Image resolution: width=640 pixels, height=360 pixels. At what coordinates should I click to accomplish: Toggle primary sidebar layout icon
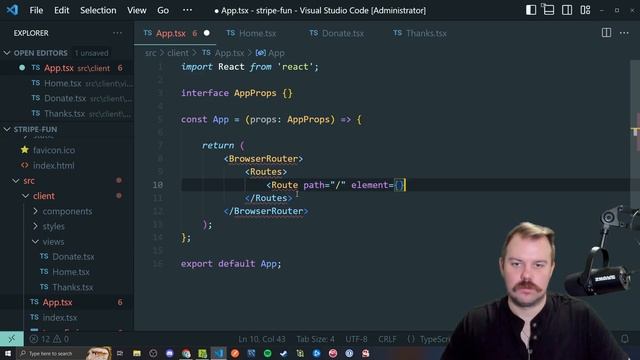[531, 10]
